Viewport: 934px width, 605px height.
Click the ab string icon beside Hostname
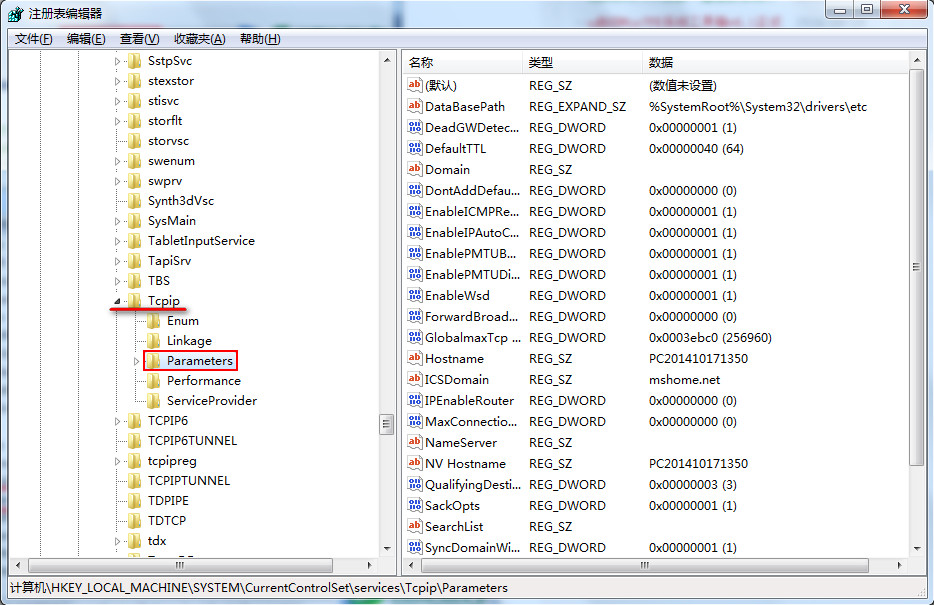click(414, 358)
